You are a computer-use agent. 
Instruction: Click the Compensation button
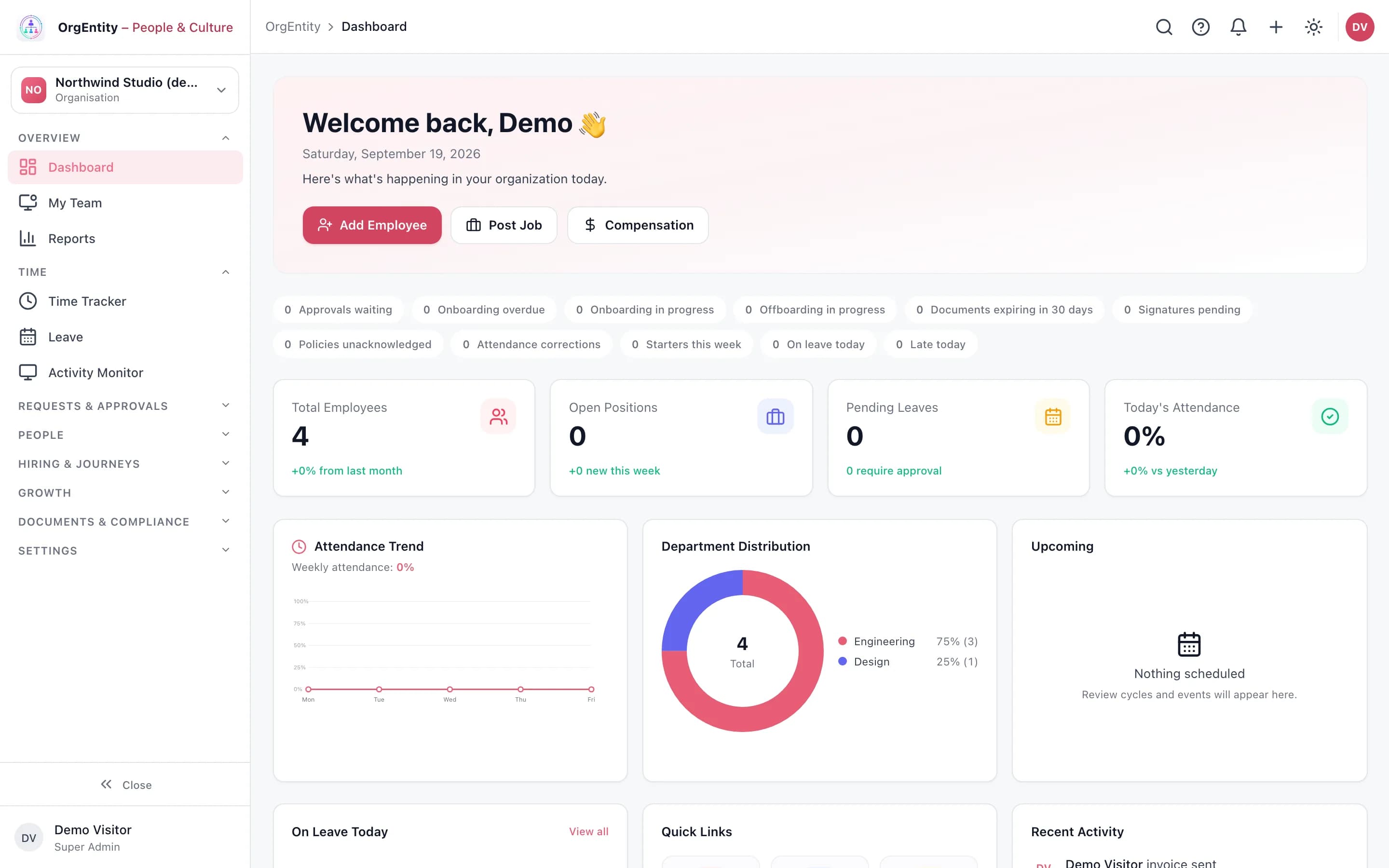pyautogui.click(x=638, y=225)
